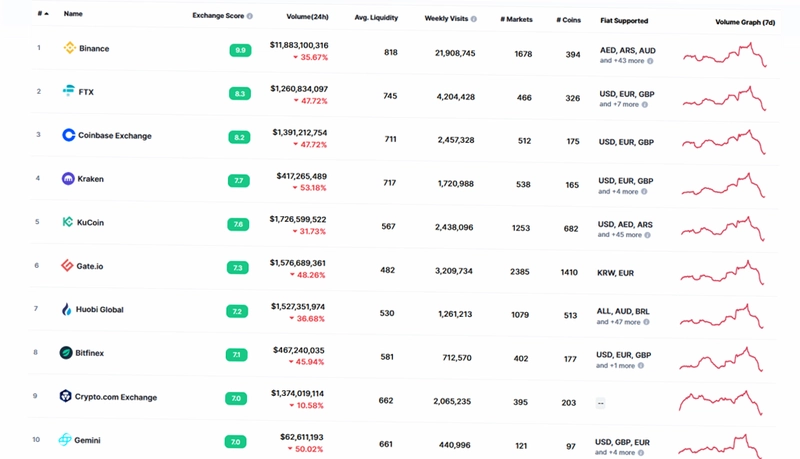Open Binance's 7d volume graph

tap(724, 55)
